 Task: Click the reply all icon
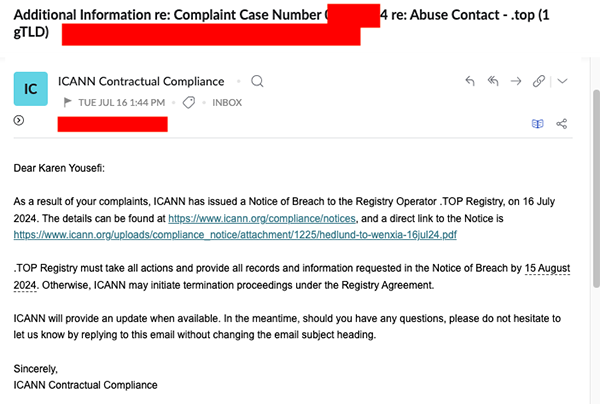(x=494, y=81)
